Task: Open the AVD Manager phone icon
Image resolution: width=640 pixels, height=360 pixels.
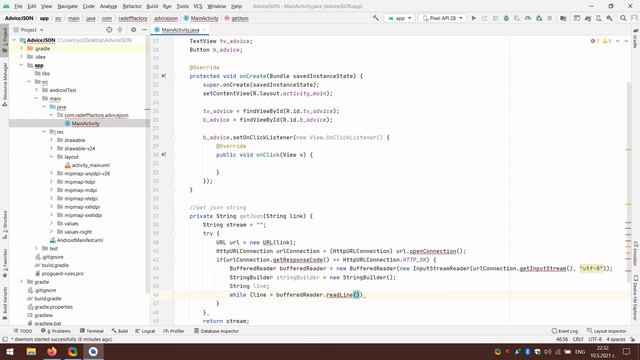Action: (x=599, y=18)
